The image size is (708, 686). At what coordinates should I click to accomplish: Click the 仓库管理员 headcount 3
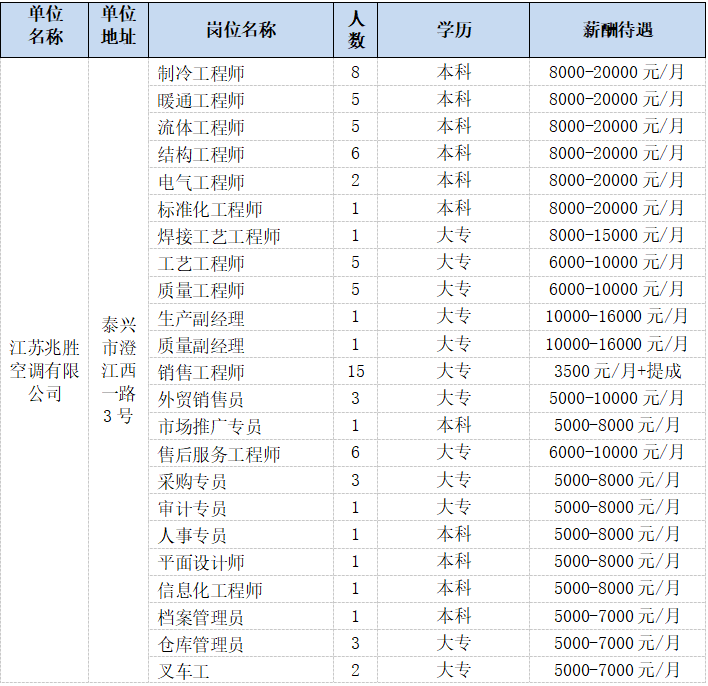coord(355,643)
